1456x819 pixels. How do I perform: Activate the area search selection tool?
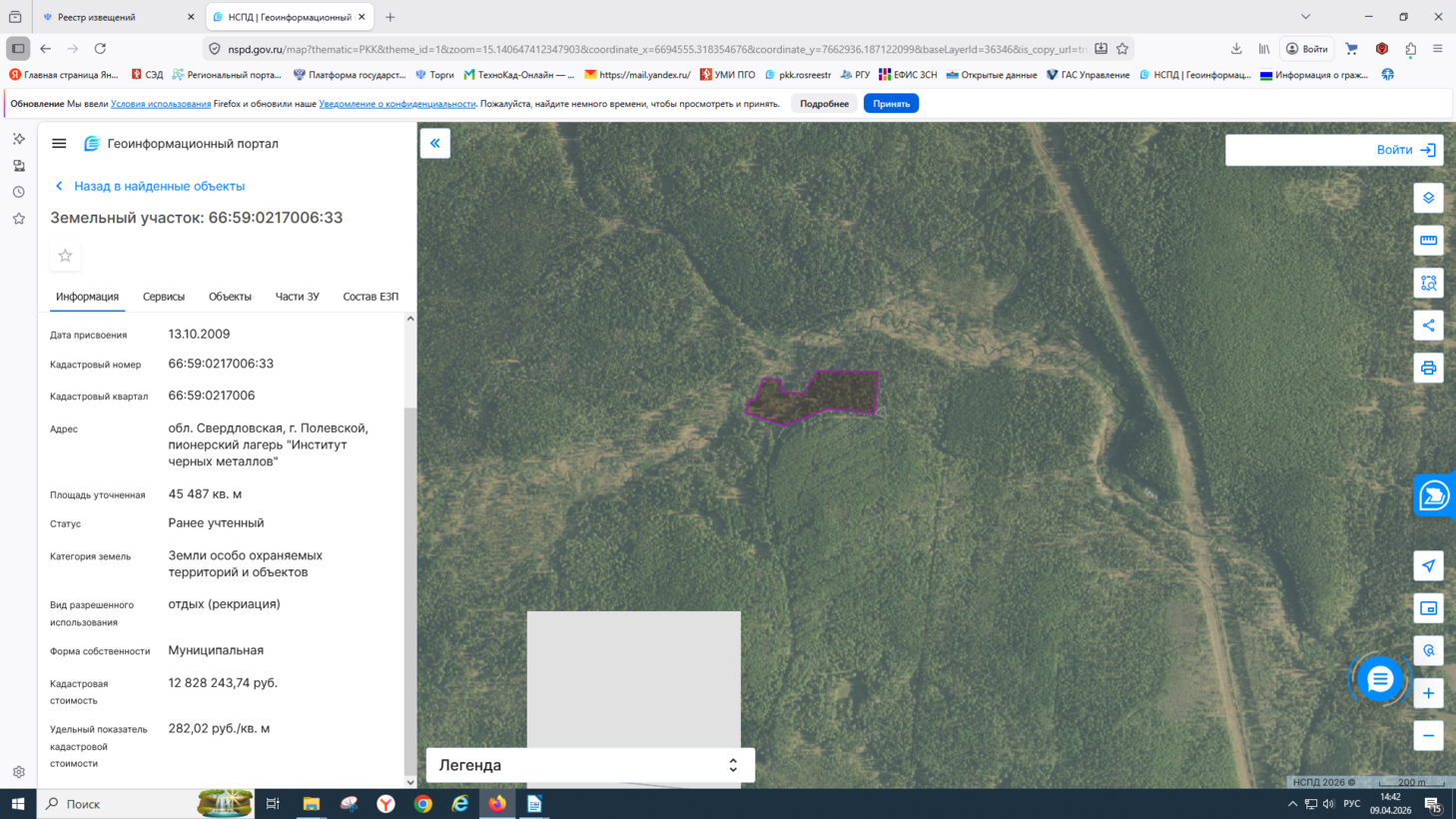pyautogui.click(x=1428, y=284)
